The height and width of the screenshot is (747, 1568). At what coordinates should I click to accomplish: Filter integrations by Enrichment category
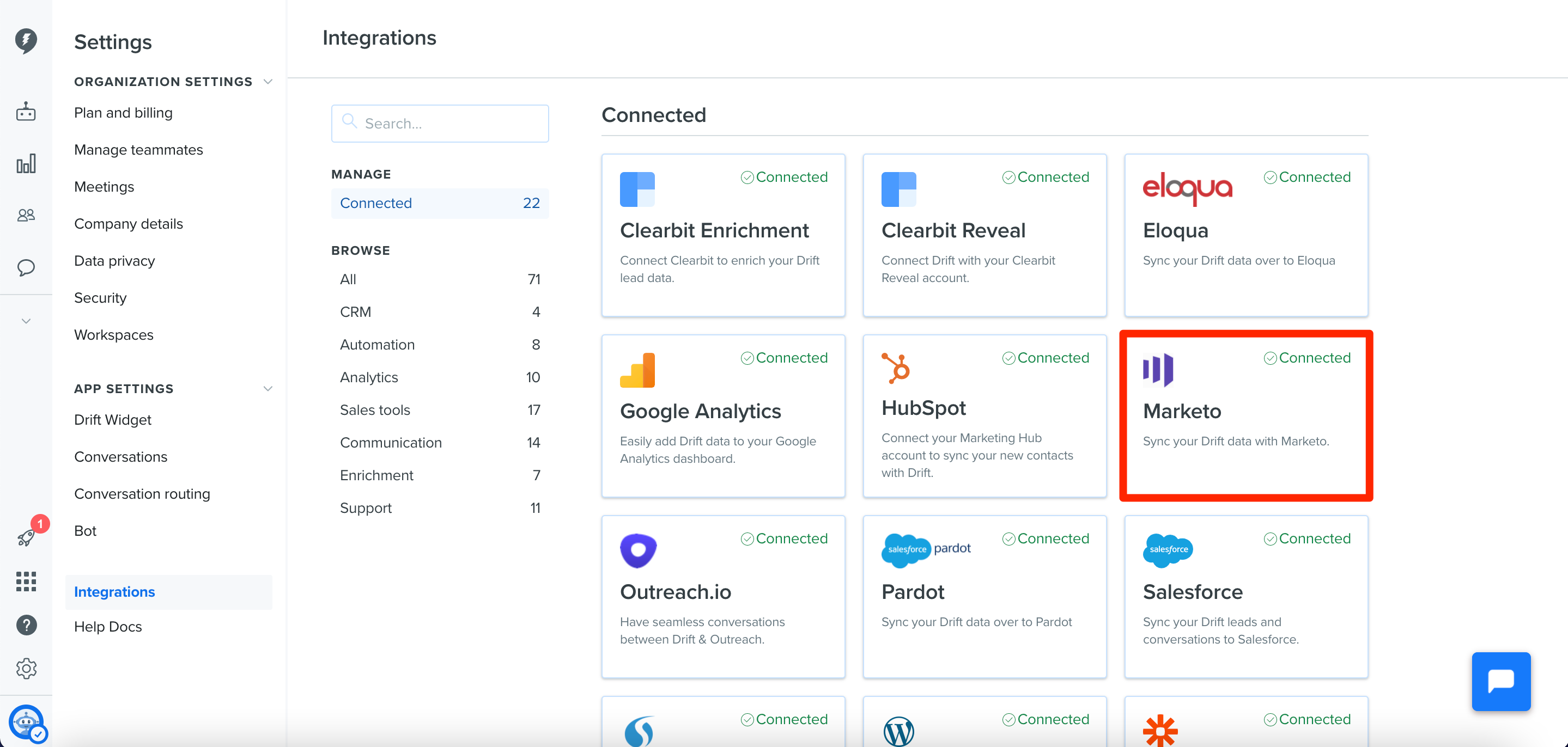tap(440, 476)
